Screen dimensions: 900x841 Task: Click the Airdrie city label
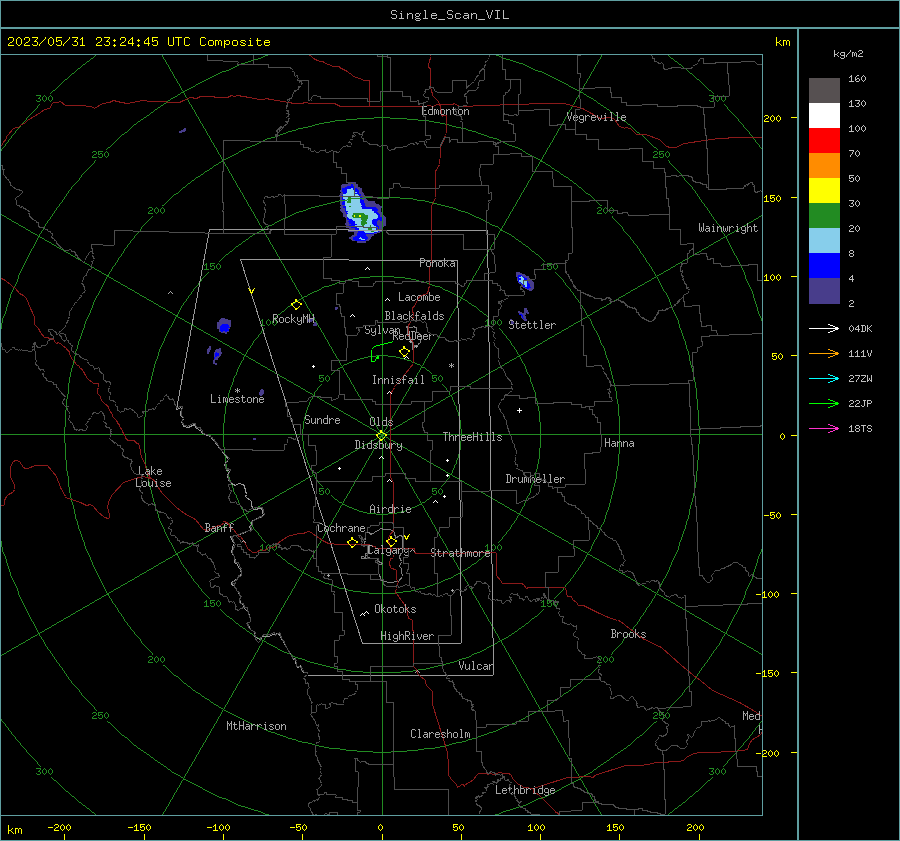point(390,509)
